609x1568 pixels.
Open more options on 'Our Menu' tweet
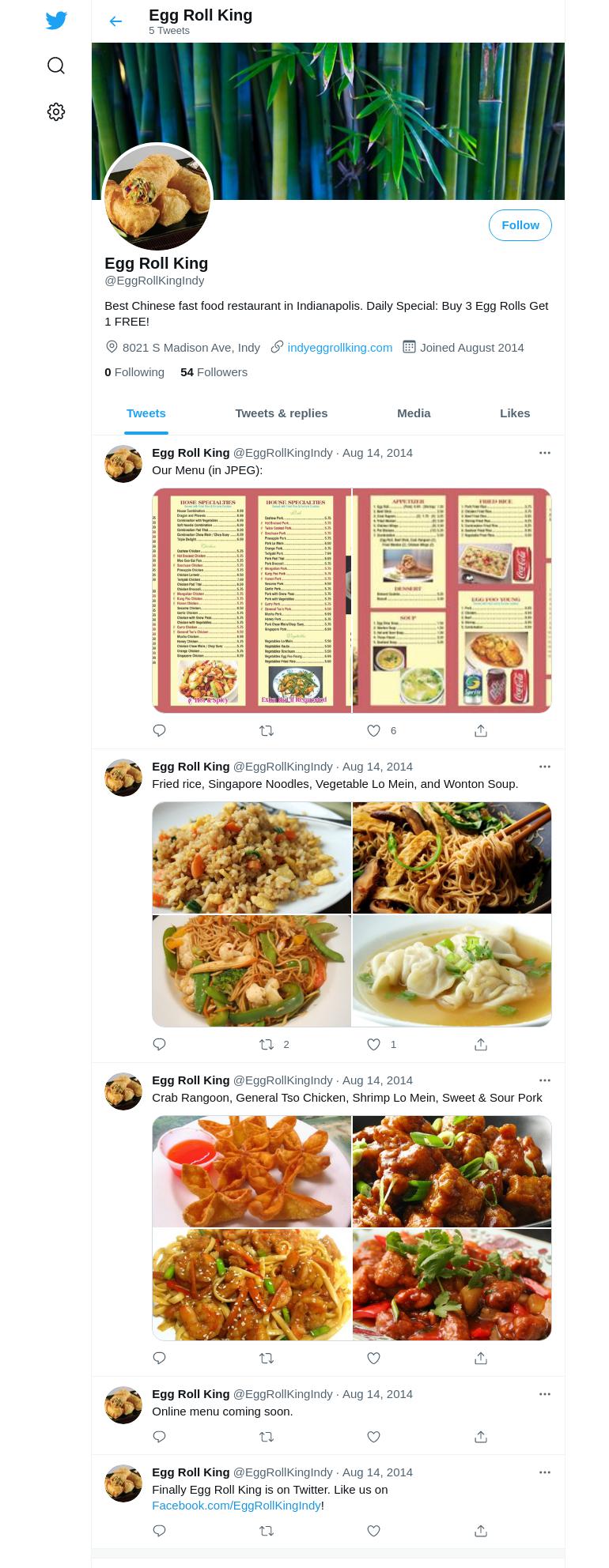(x=545, y=453)
